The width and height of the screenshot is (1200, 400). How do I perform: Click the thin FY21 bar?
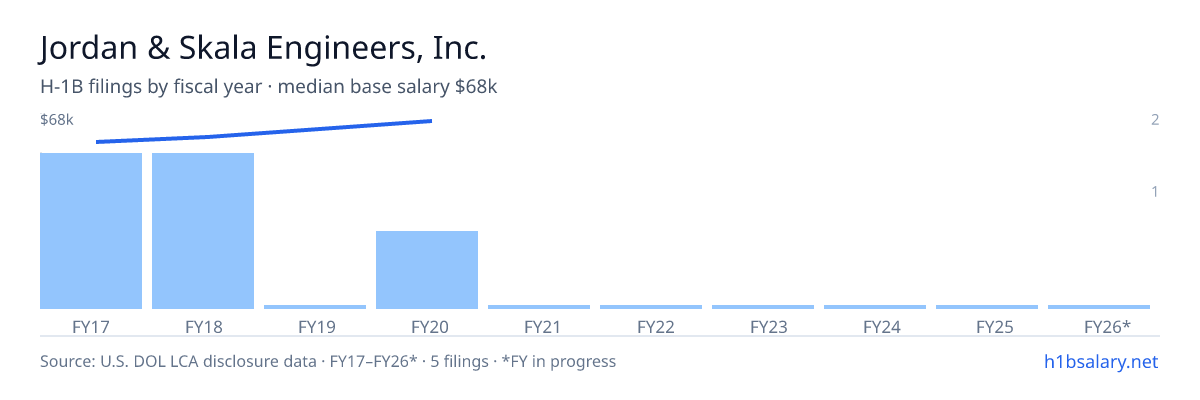tap(539, 307)
